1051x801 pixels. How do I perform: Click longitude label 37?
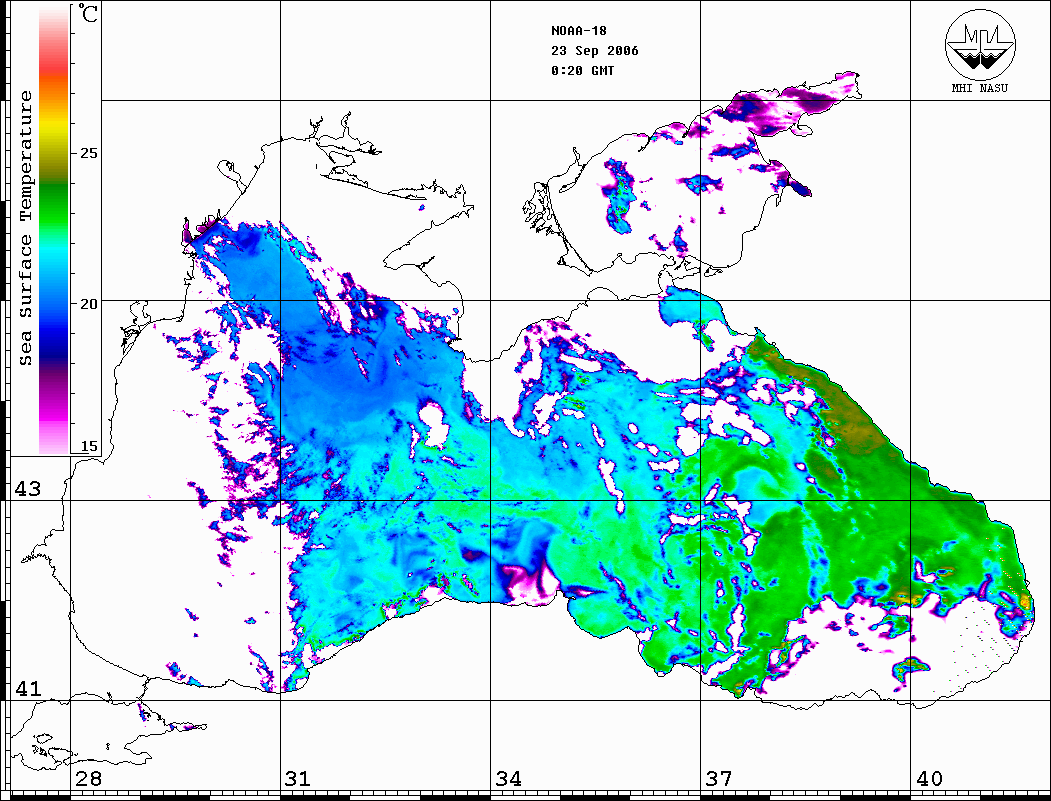pyautogui.click(x=719, y=778)
